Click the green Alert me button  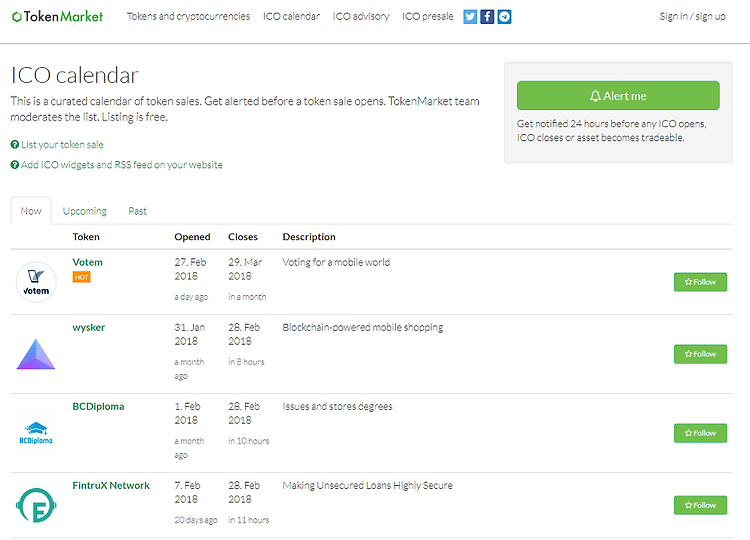pyautogui.click(x=618, y=96)
